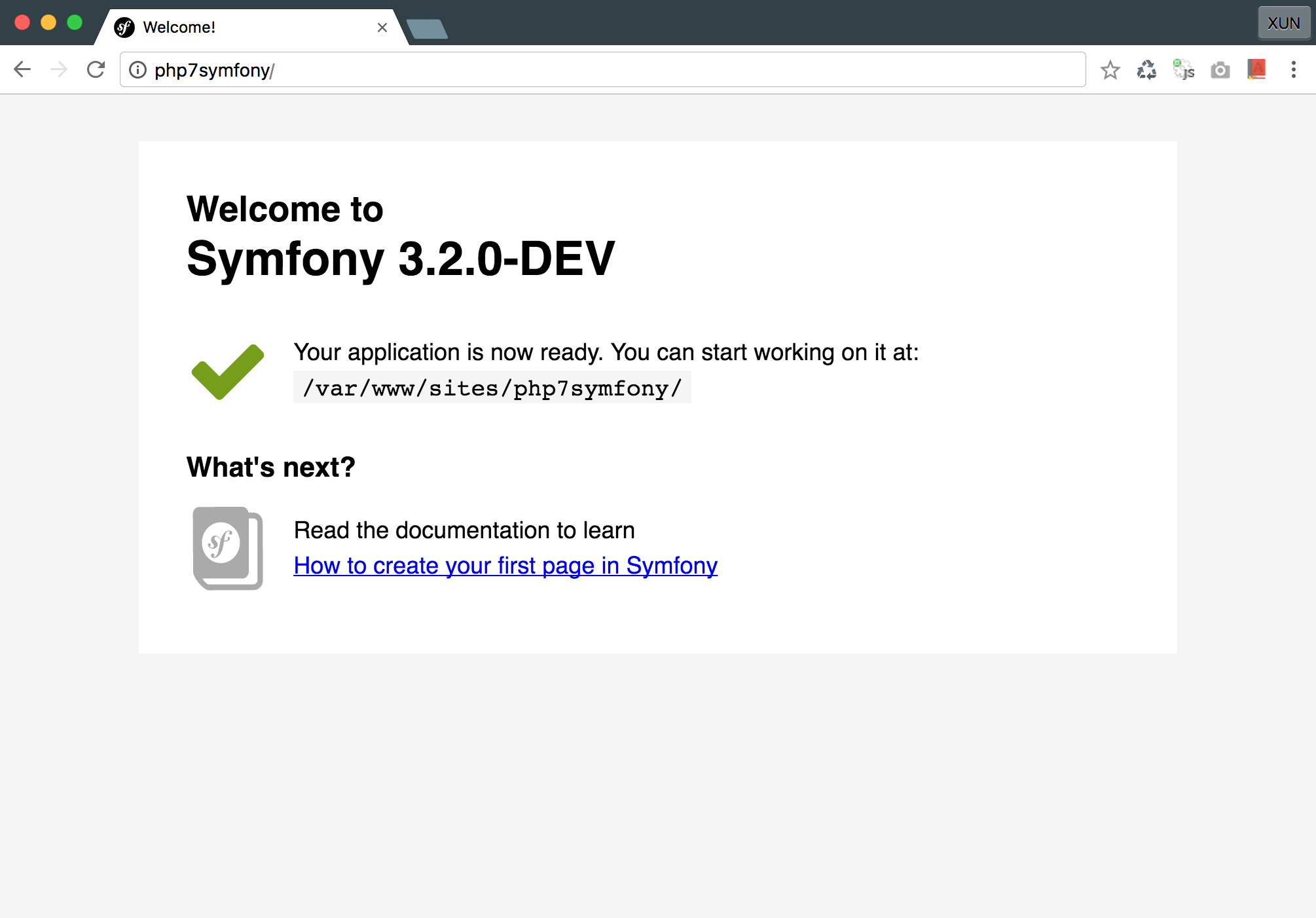This screenshot has width=1316, height=918.
Task: Click the green macOS fullscreen button
Action: point(75,23)
